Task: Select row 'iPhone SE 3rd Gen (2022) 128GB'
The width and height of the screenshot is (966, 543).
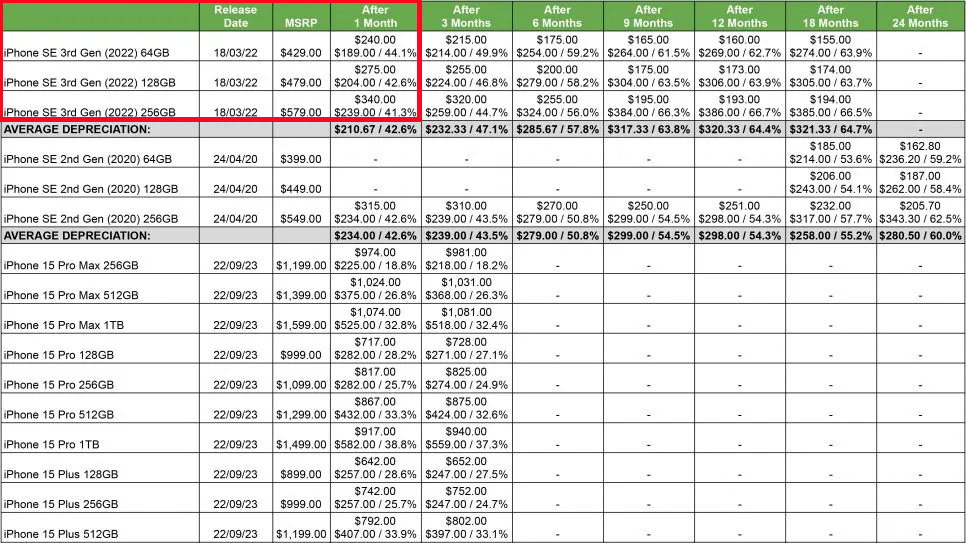Action: click(x=483, y=76)
